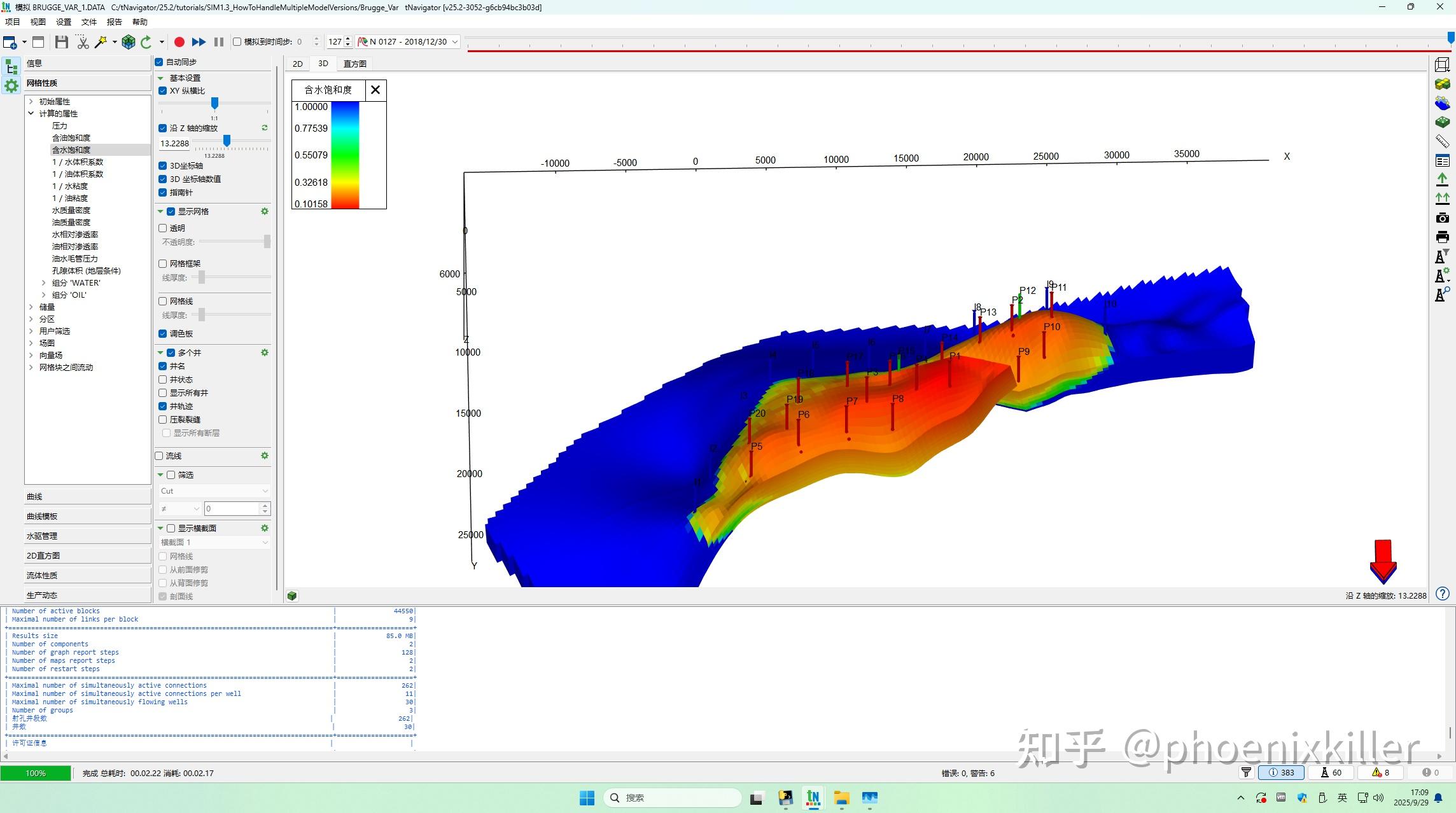Click the pause simulation button
The width and height of the screenshot is (1456, 813).
pyautogui.click(x=219, y=42)
